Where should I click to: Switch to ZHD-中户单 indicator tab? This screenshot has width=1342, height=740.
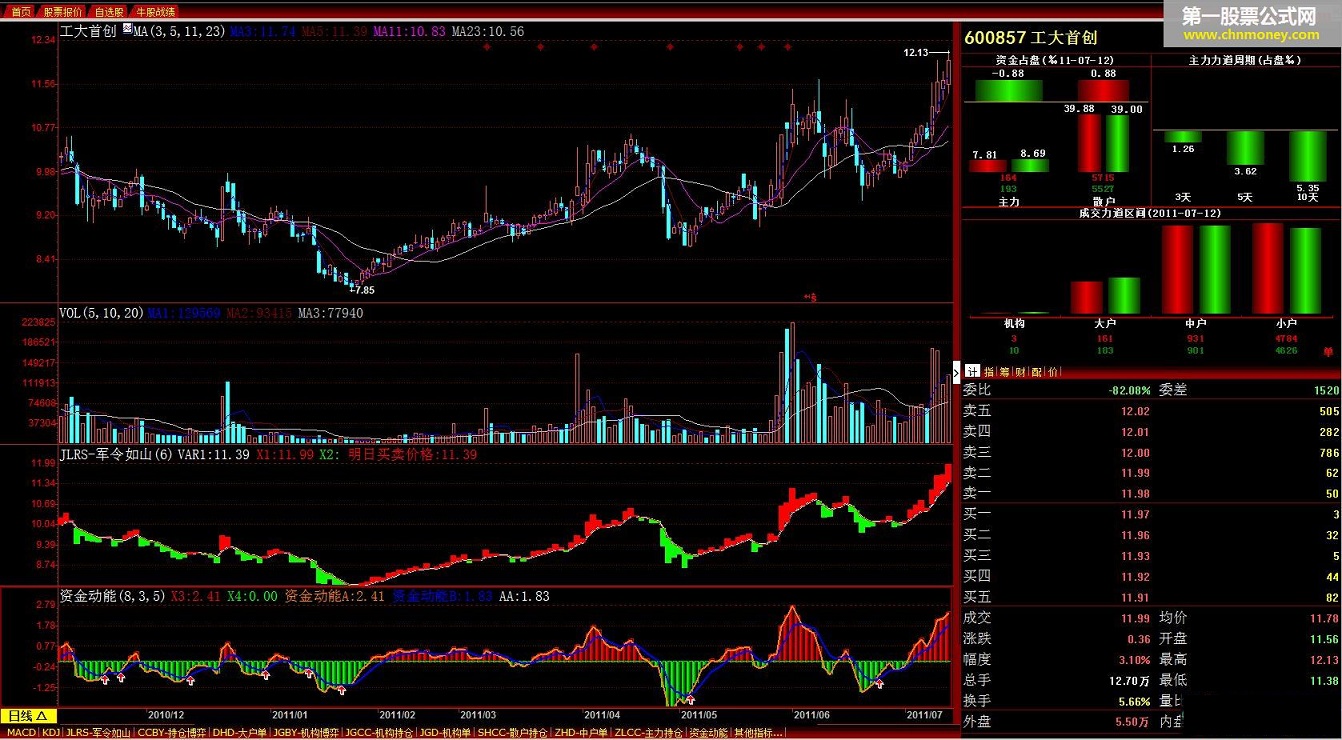pos(582,733)
